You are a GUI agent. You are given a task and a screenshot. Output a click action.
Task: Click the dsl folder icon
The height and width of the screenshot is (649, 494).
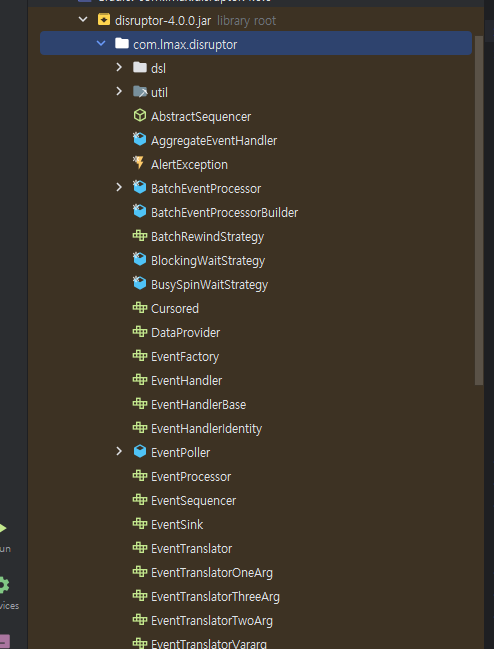click(x=140, y=67)
